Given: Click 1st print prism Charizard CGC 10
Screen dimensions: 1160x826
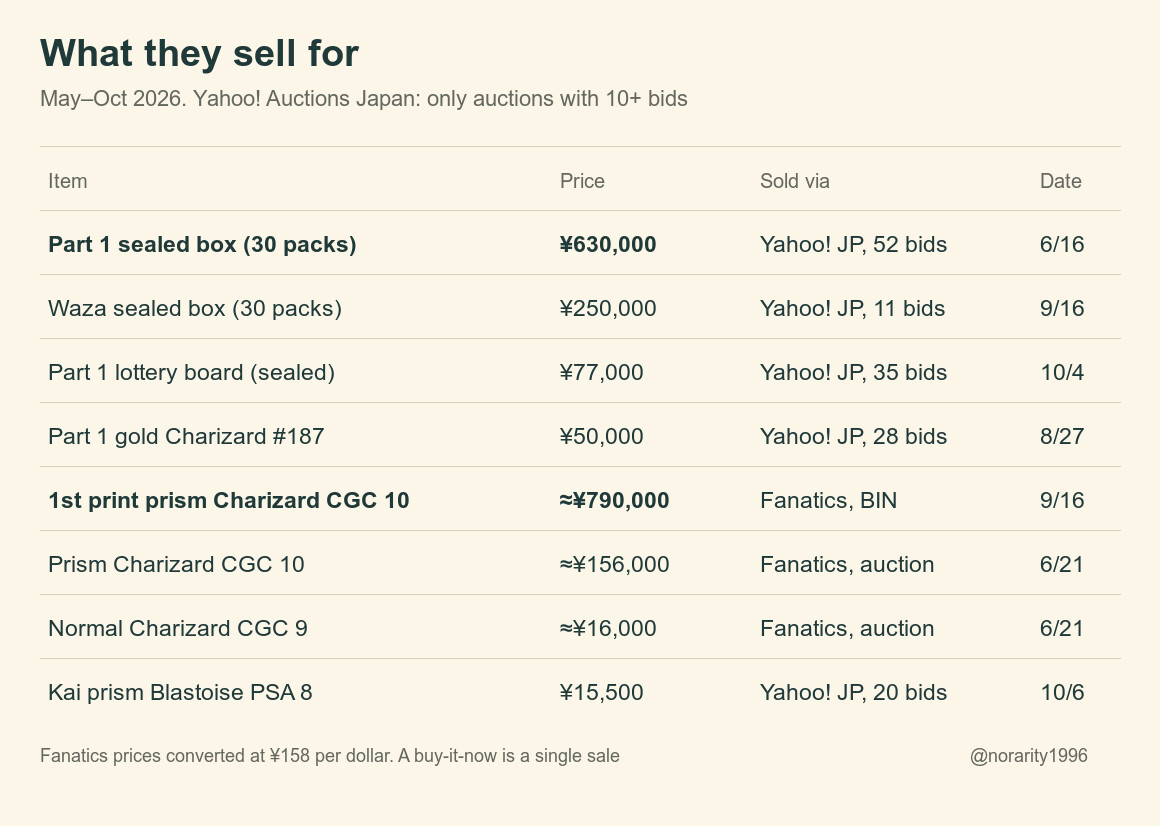Looking at the screenshot, I should 229,501.
